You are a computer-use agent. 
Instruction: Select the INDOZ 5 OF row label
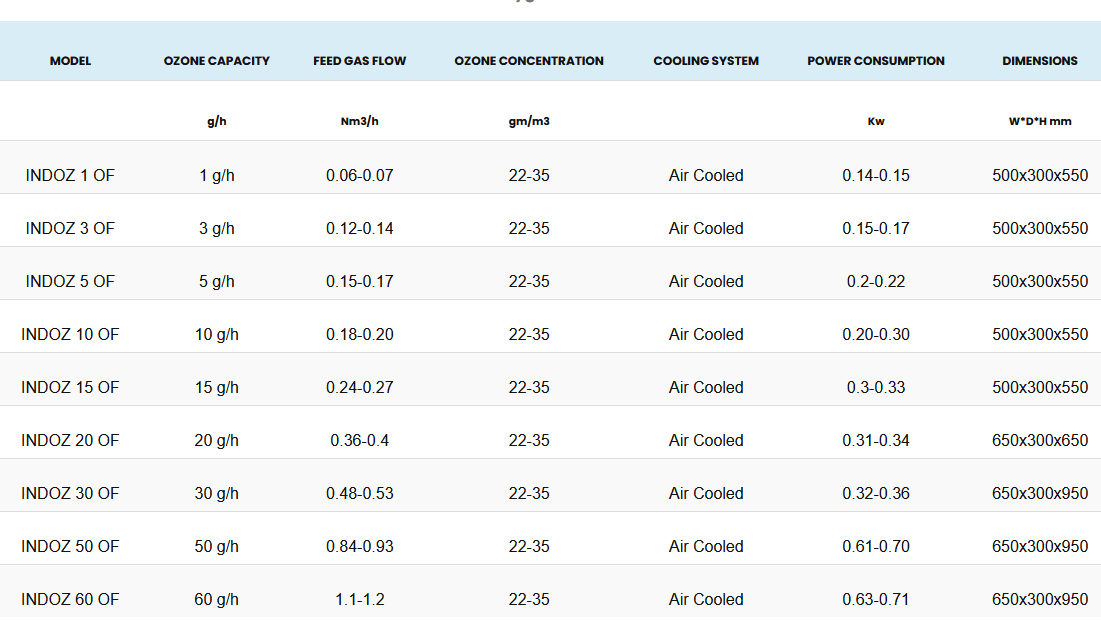click(70, 281)
